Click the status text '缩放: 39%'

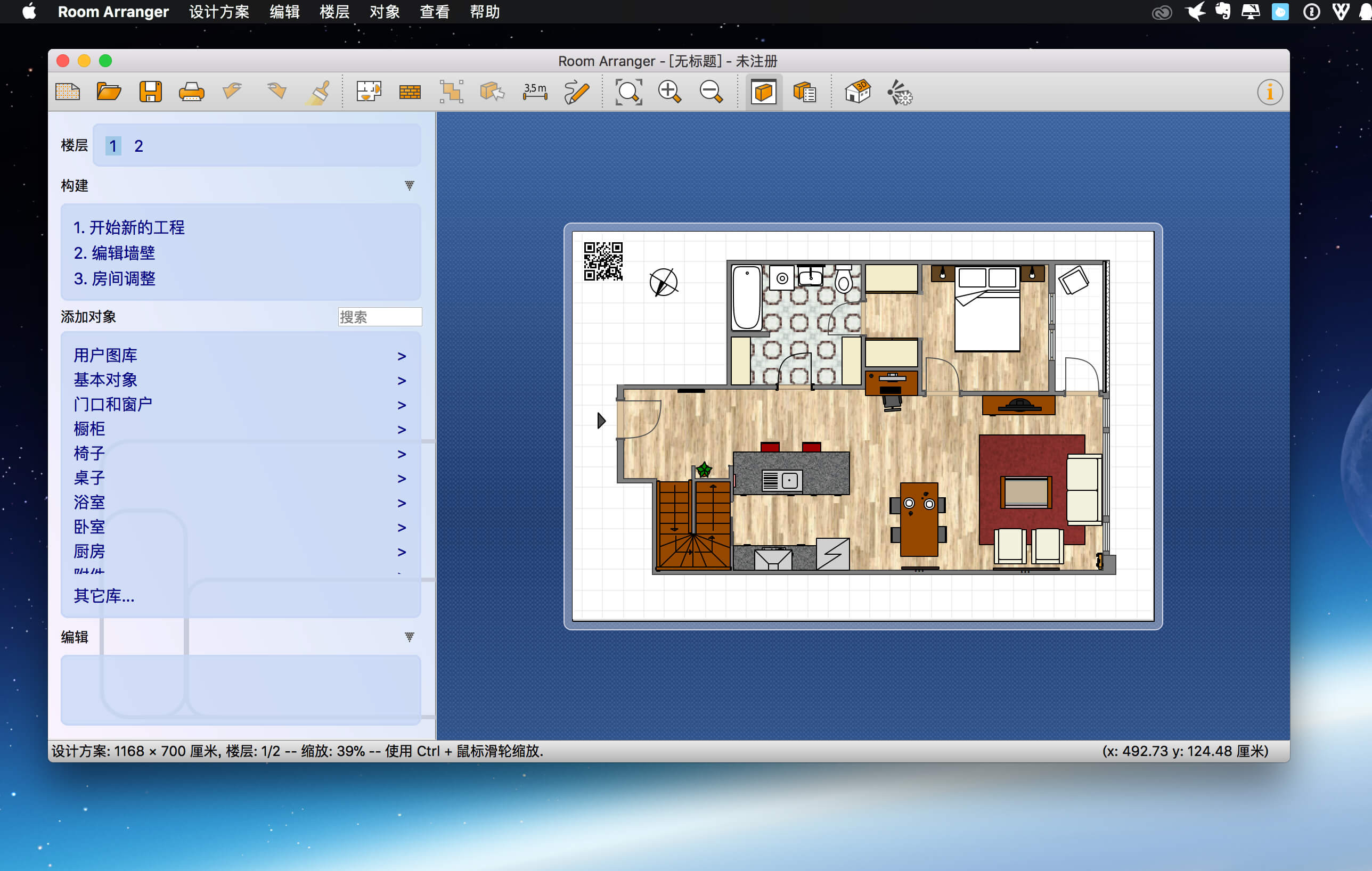[x=333, y=751]
